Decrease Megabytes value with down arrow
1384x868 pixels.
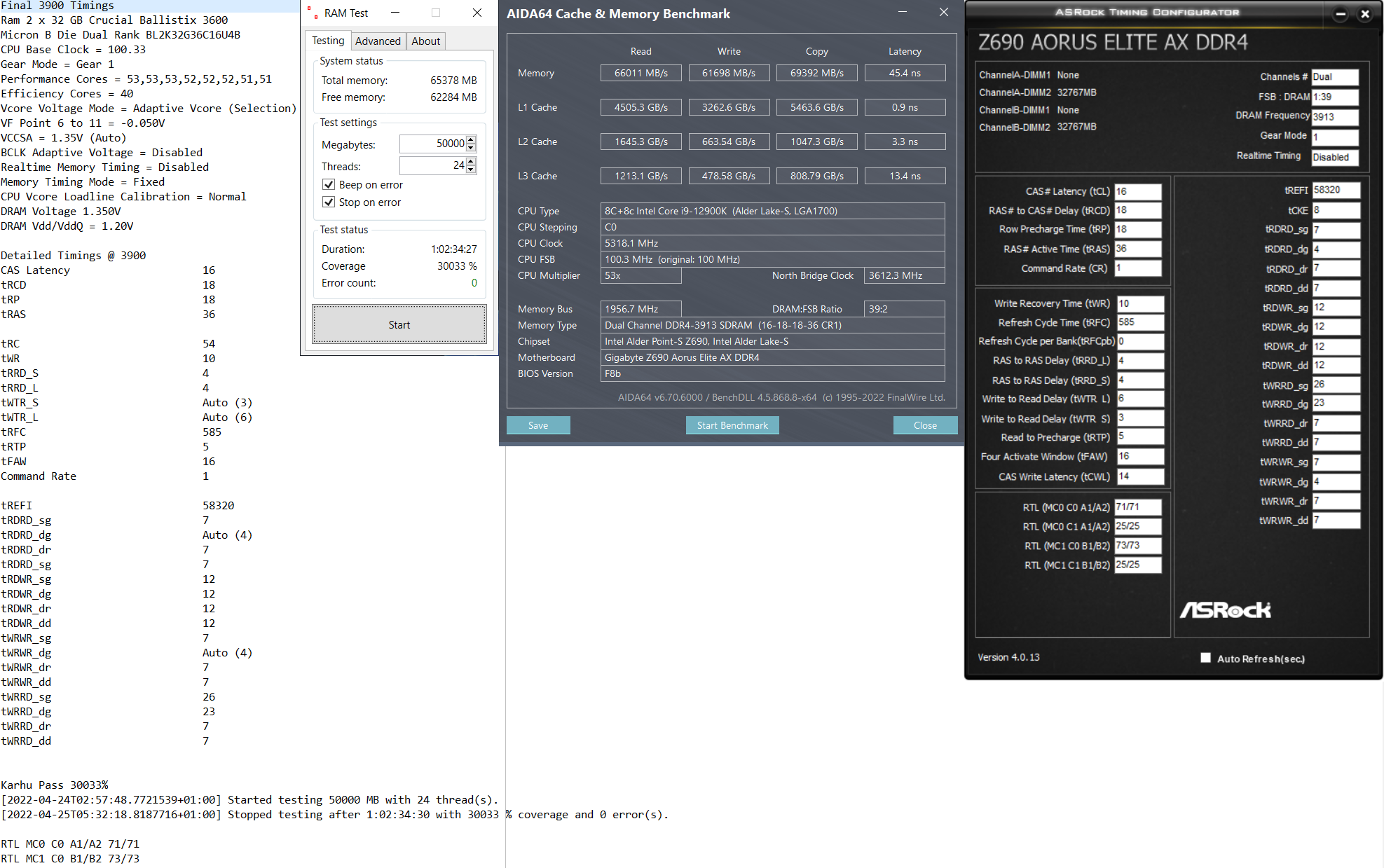click(x=471, y=149)
